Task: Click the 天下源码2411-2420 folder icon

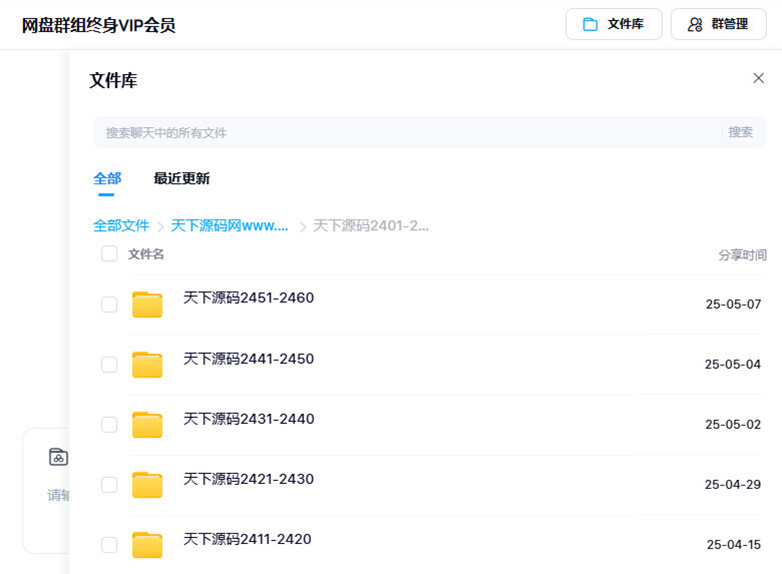Action: pyautogui.click(x=147, y=545)
